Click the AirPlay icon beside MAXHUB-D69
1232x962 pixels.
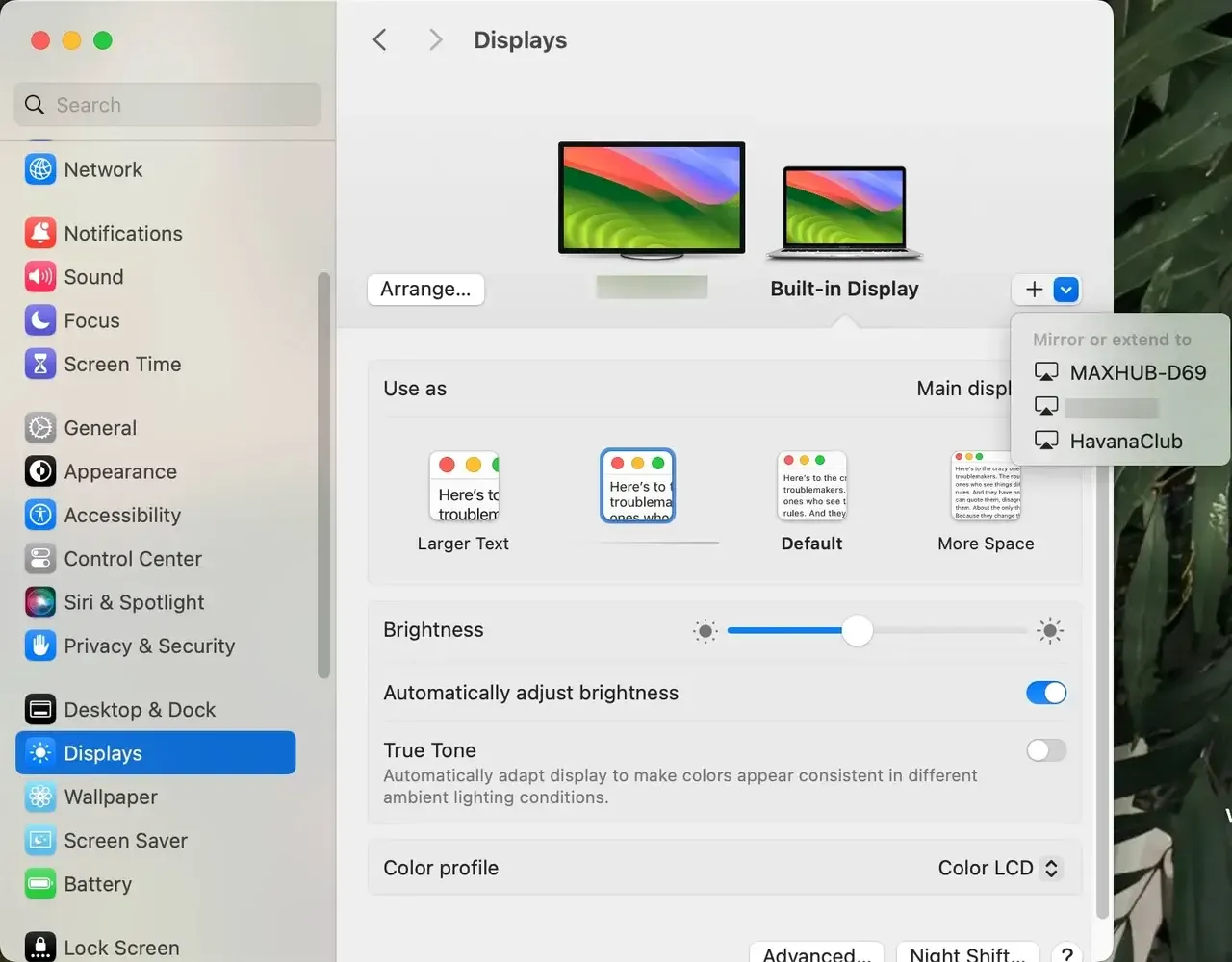[1046, 372]
